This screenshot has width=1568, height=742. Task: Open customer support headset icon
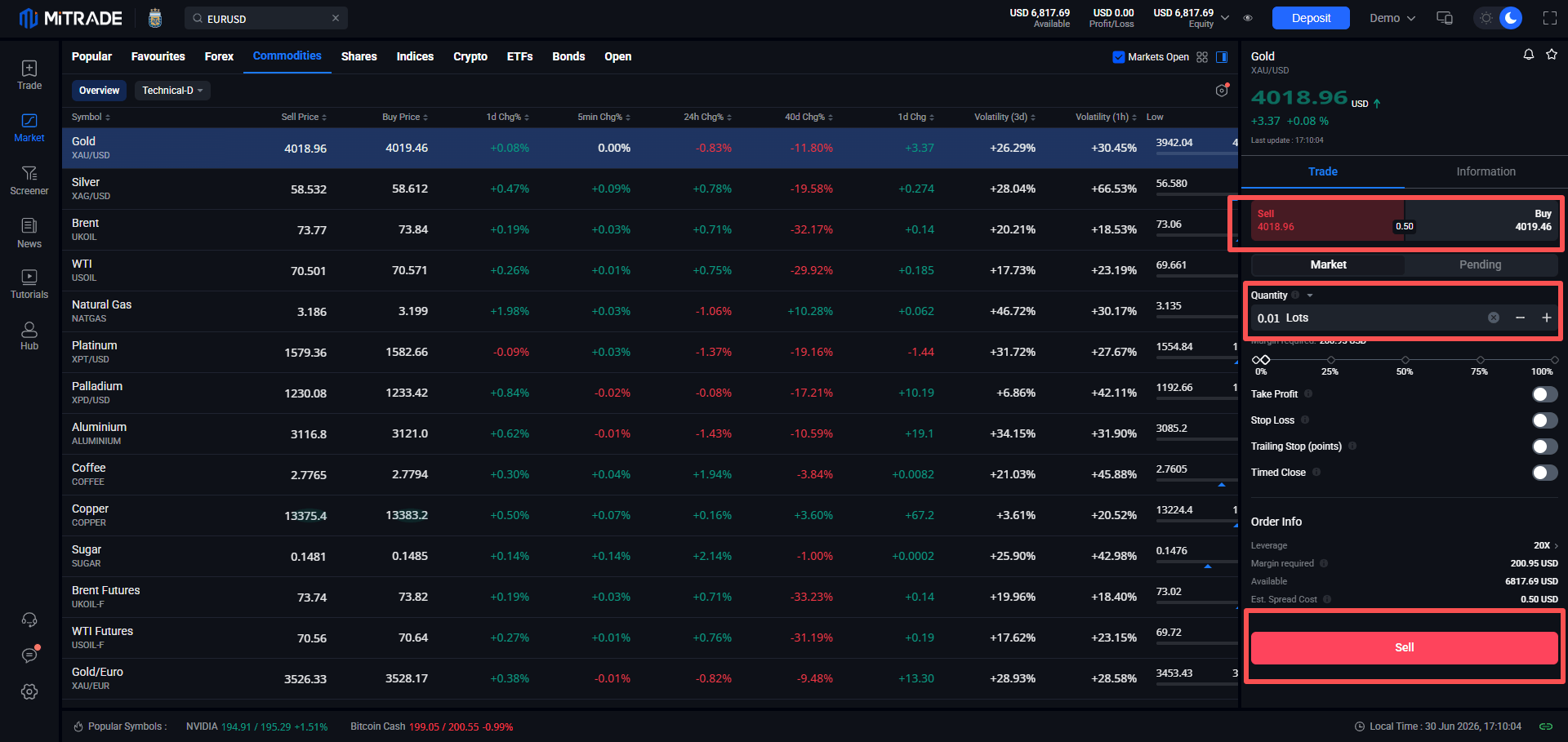(29, 620)
